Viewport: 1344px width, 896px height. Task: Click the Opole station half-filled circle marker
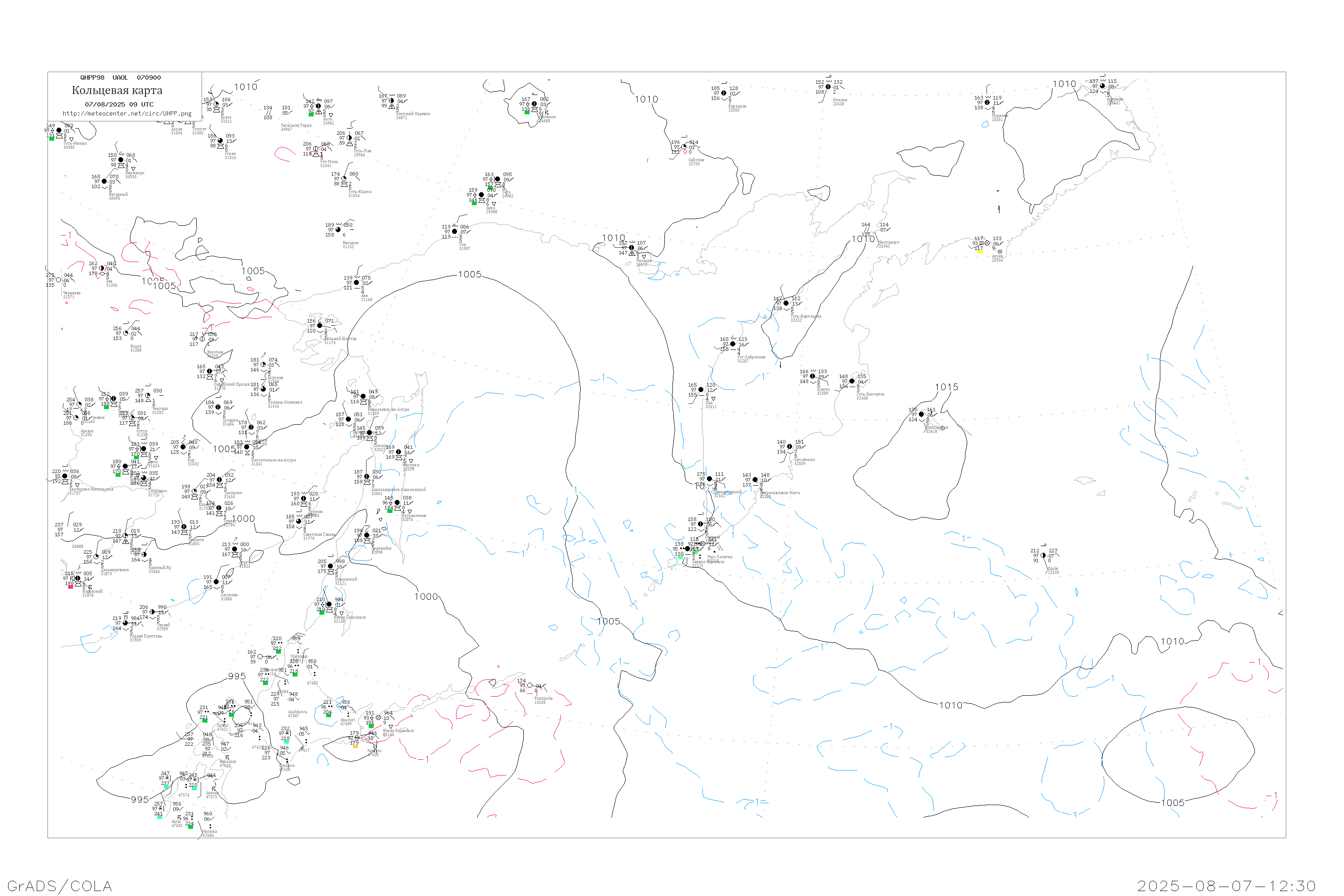coord(1043,556)
